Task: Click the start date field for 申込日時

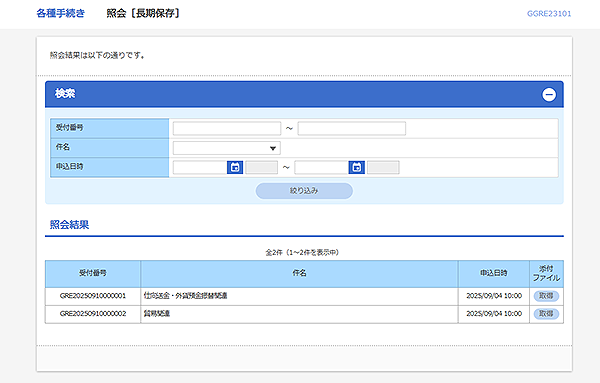Action: pos(200,167)
